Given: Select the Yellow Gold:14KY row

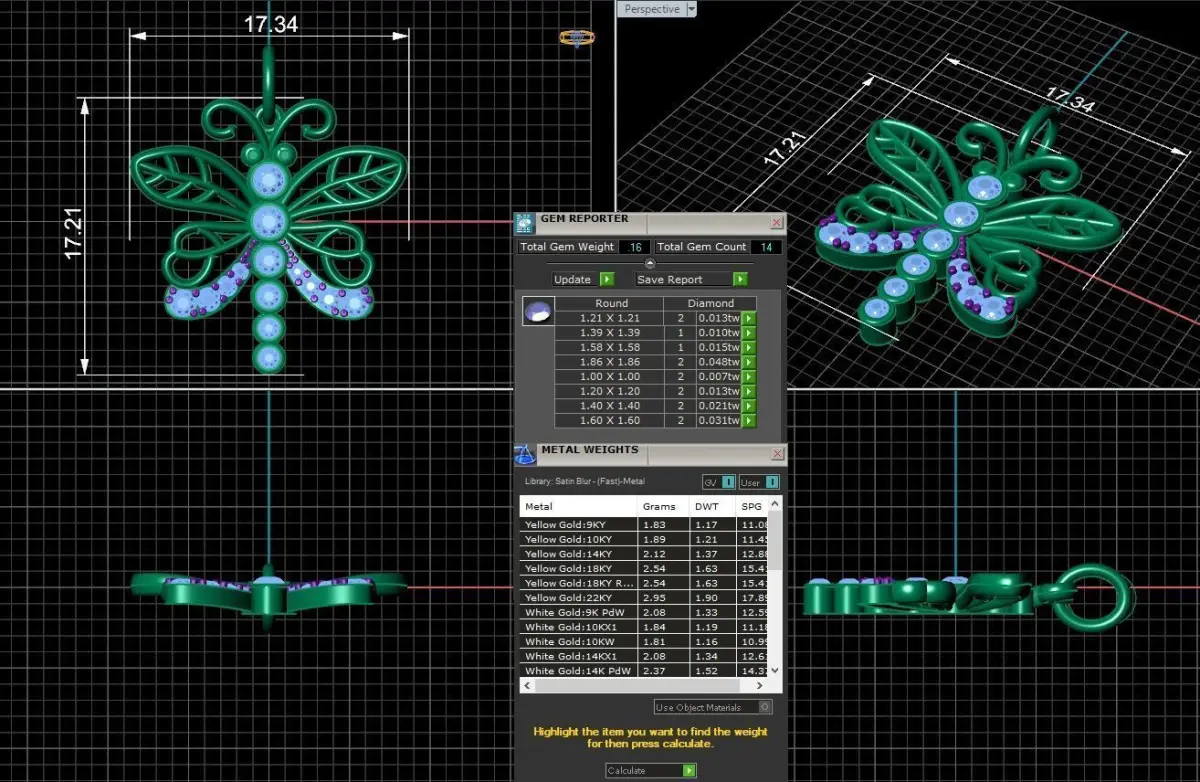Looking at the screenshot, I should pos(644,554).
